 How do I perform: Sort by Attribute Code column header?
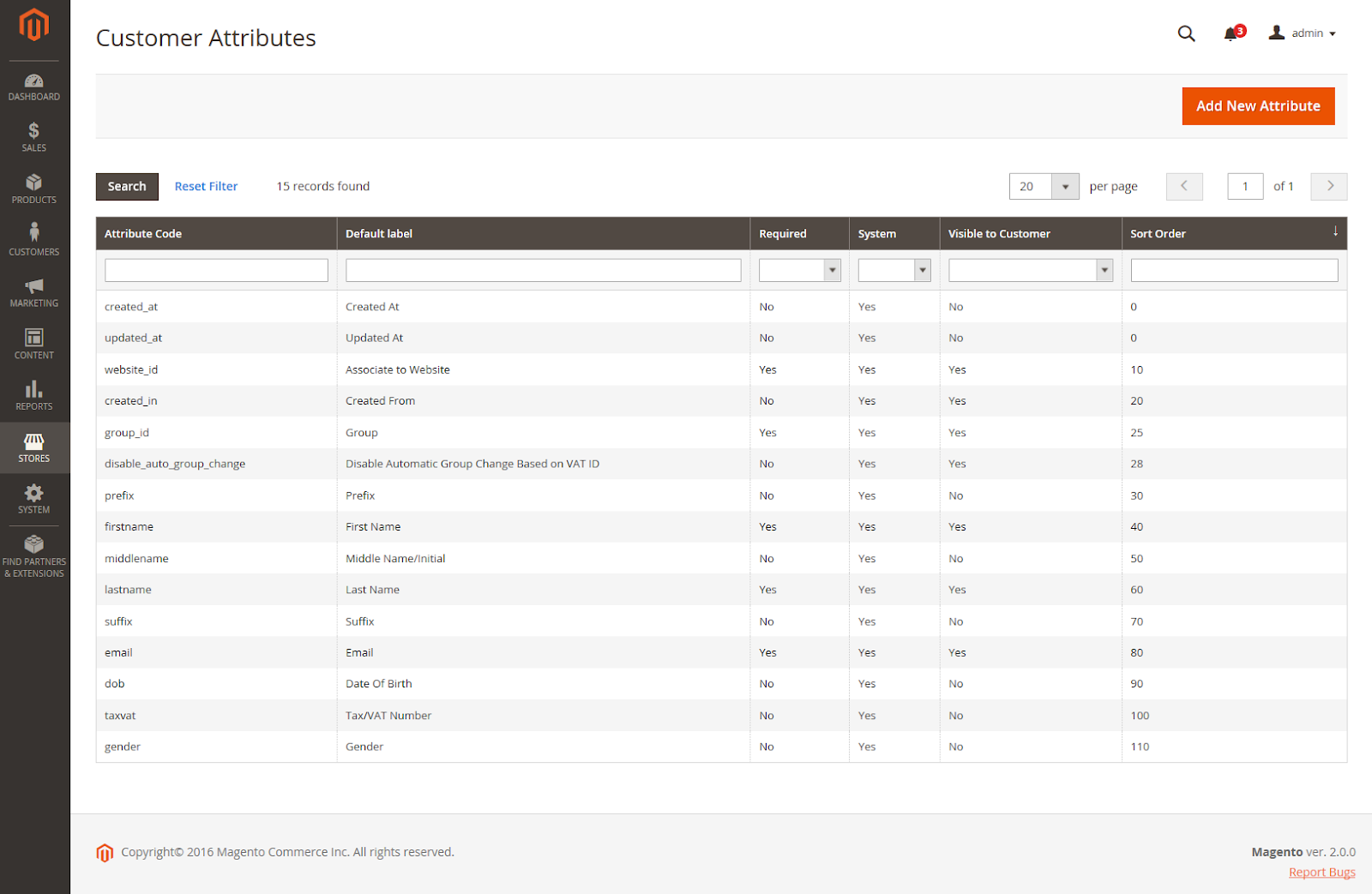pyautogui.click(x=216, y=233)
